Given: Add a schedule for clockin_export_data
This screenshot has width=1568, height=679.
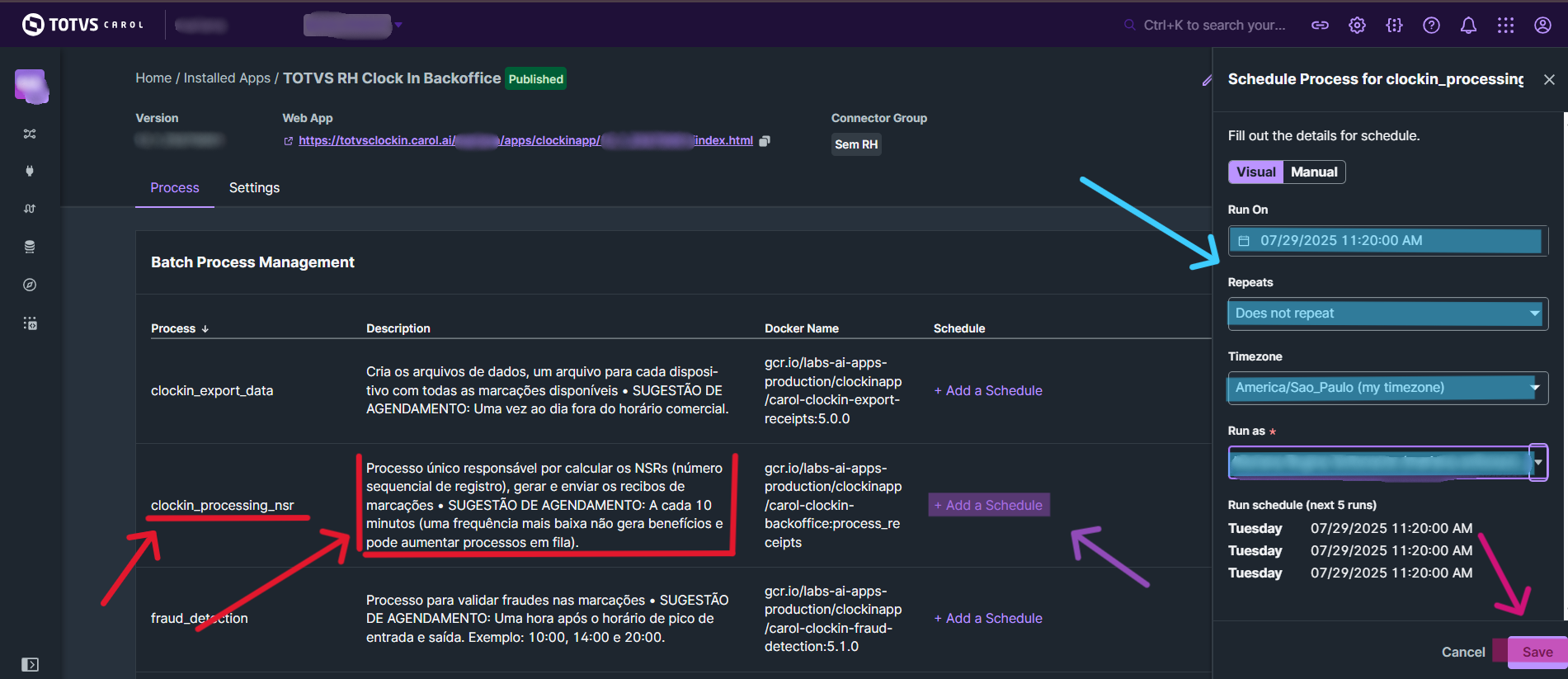Looking at the screenshot, I should 988,390.
